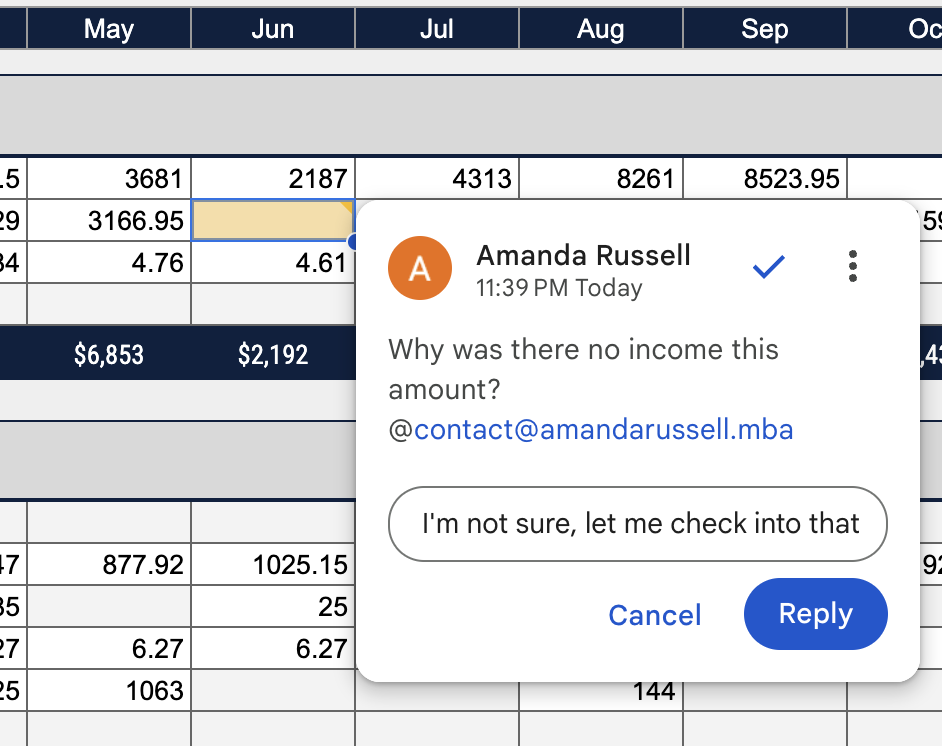Click the cell containing 3166.95

109,221
